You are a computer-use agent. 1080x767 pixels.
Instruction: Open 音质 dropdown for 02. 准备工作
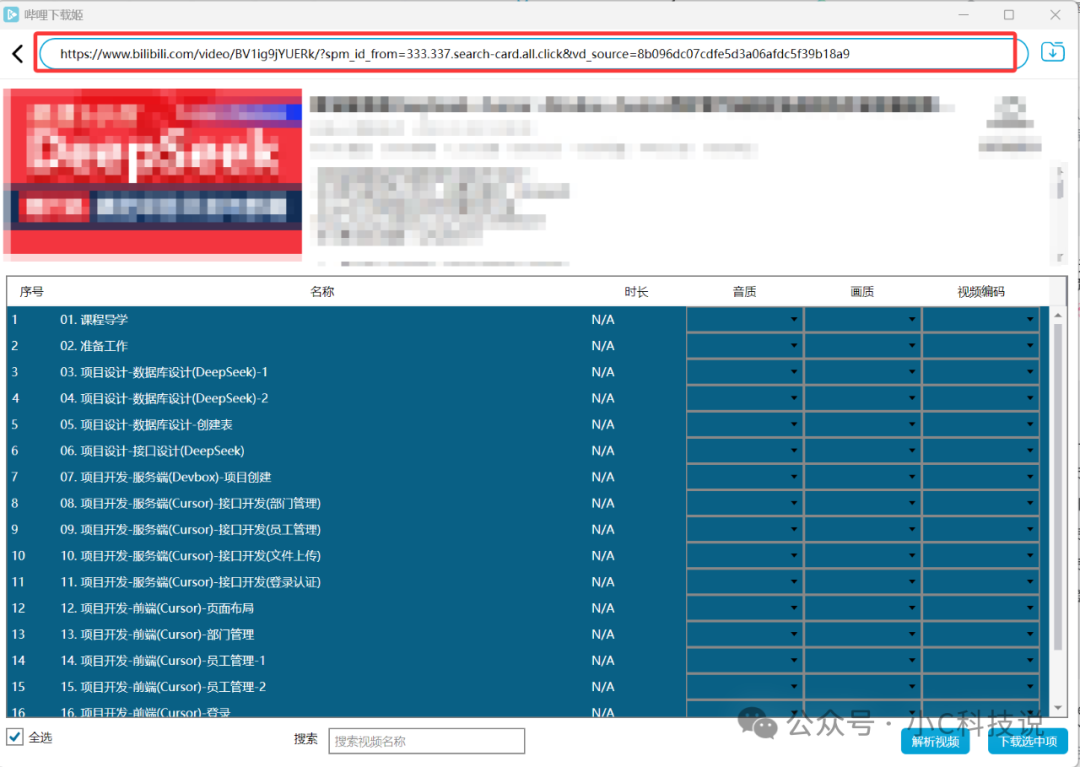pos(745,346)
